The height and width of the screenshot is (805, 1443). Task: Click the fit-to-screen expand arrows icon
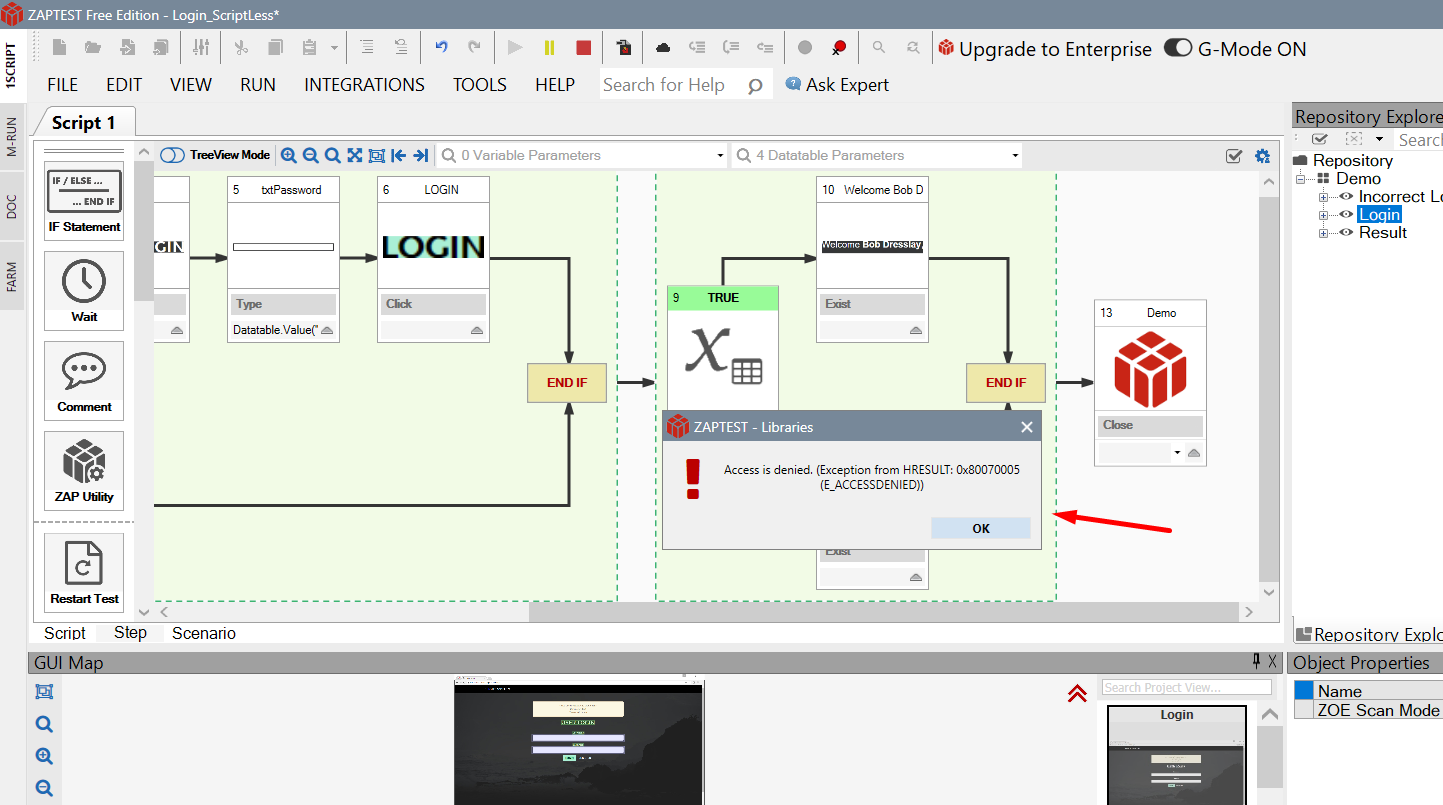(x=355, y=155)
